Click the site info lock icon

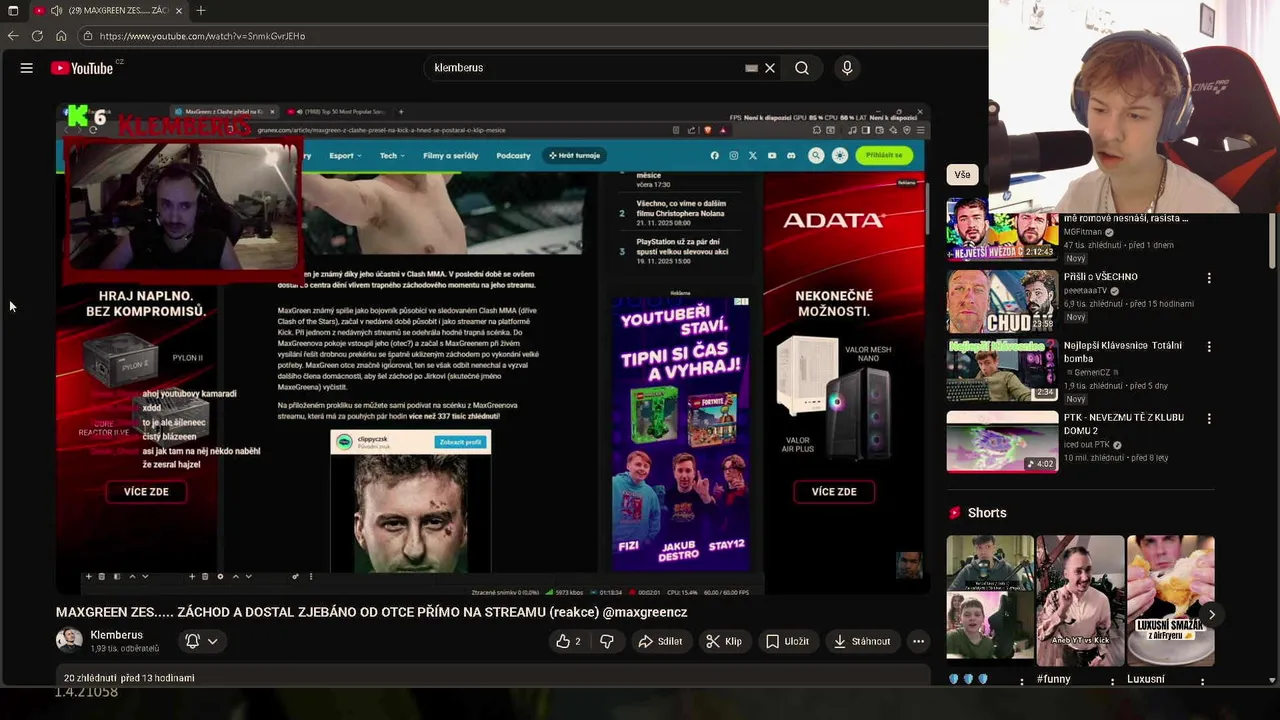point(87,36)
